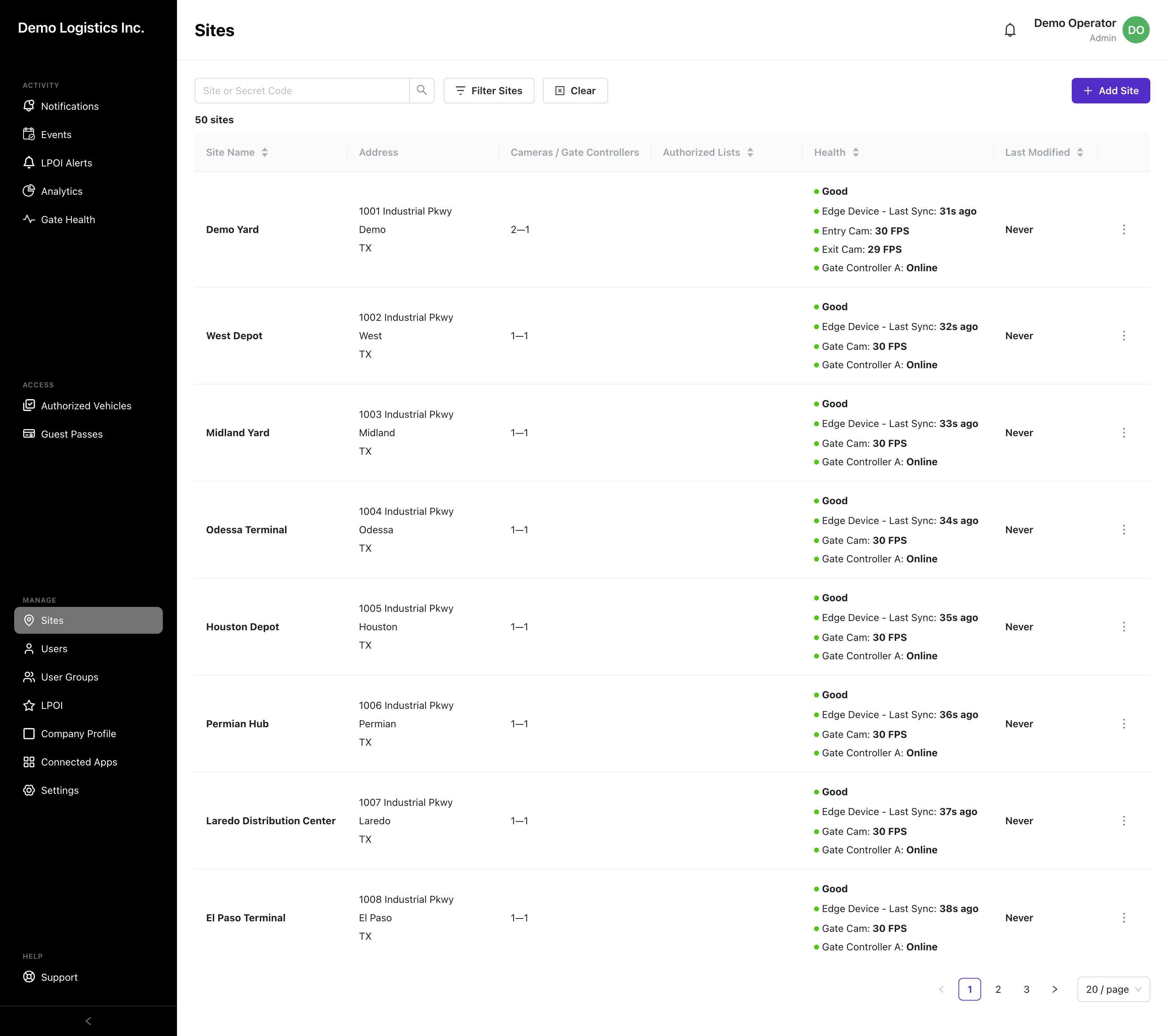This screenshot has height=1036, width=1168.
Task: Click the 2—1 cameras count for Demo Yard
Action: (x=520, y=229)
